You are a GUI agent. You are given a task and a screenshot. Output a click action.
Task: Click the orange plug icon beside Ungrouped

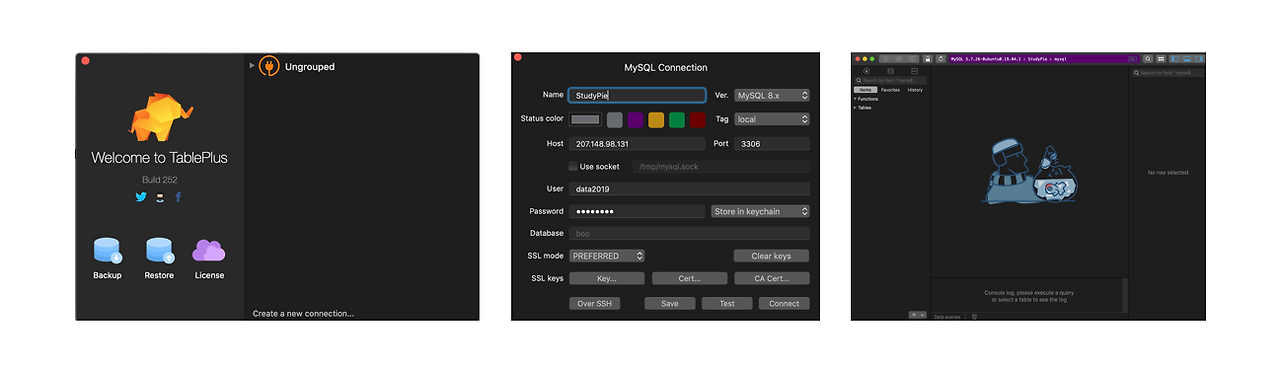pyautogui.click(x=268, y=67)
